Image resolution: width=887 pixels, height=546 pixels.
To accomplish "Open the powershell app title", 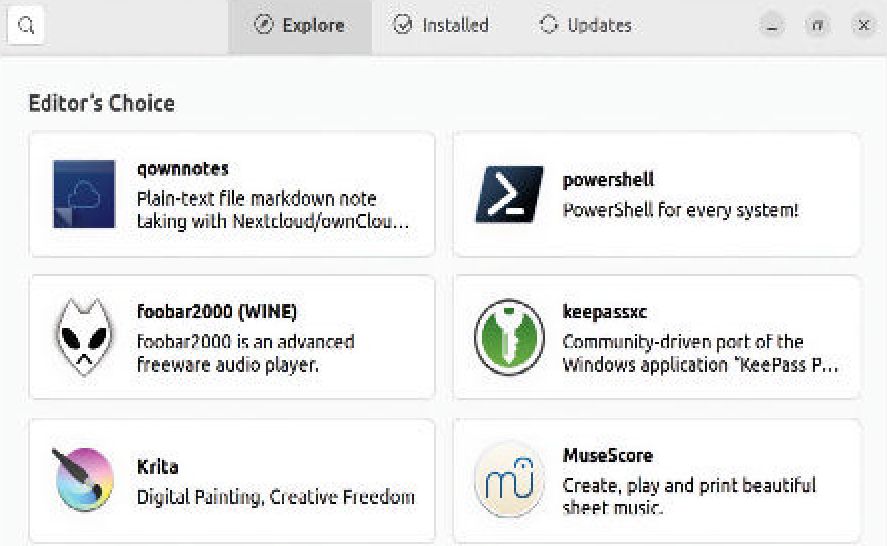I will [608, 180].
